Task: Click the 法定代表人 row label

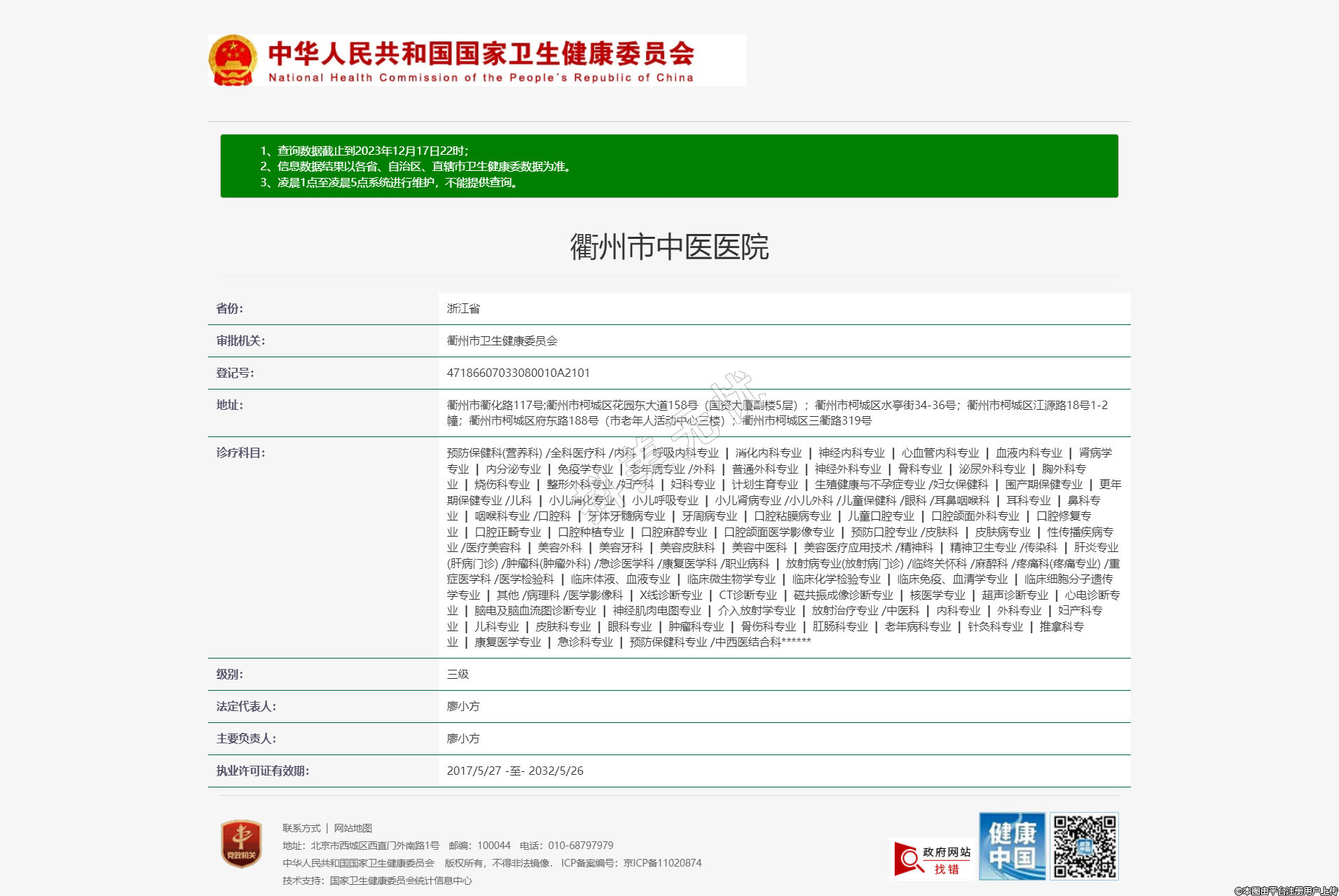Action: 246,706
